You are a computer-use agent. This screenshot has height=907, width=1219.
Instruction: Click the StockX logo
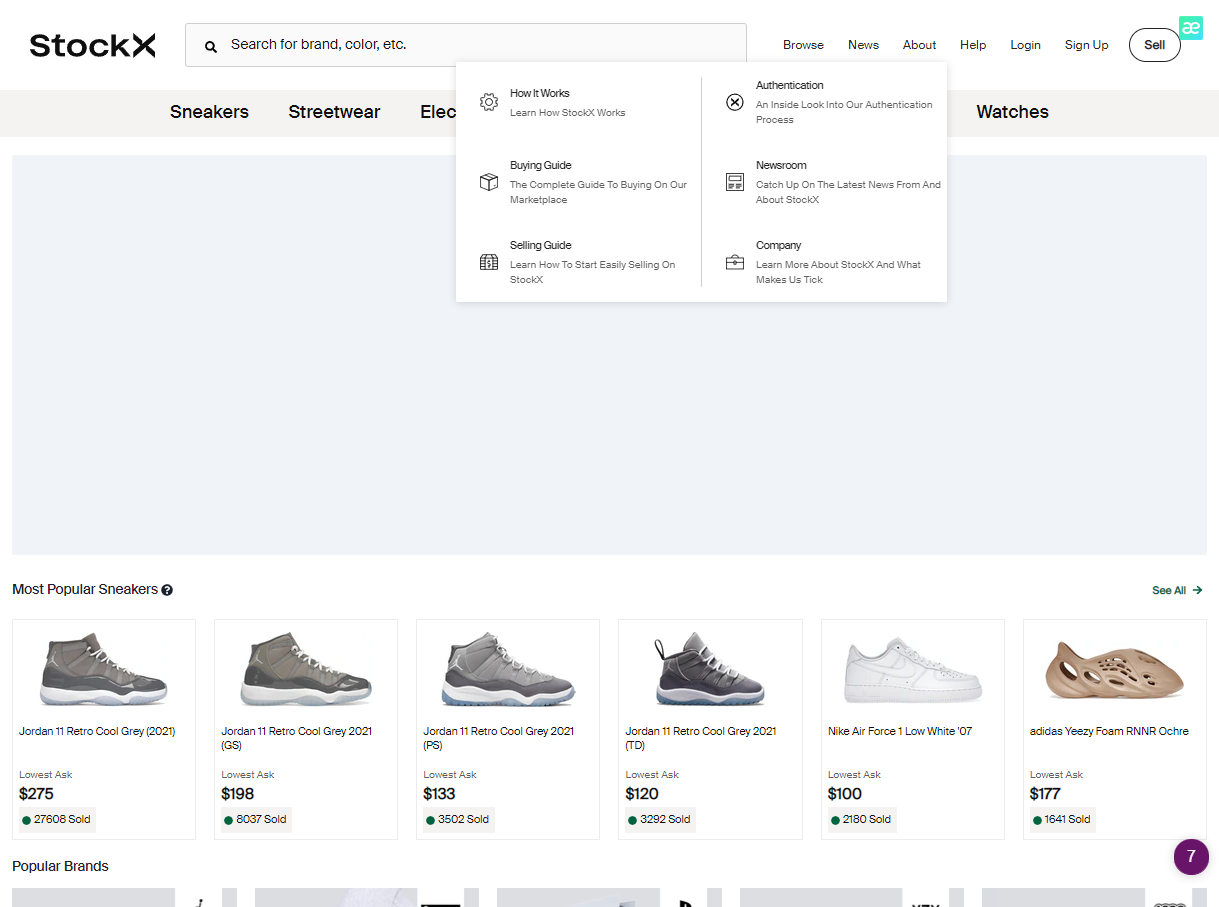point(92,45)
